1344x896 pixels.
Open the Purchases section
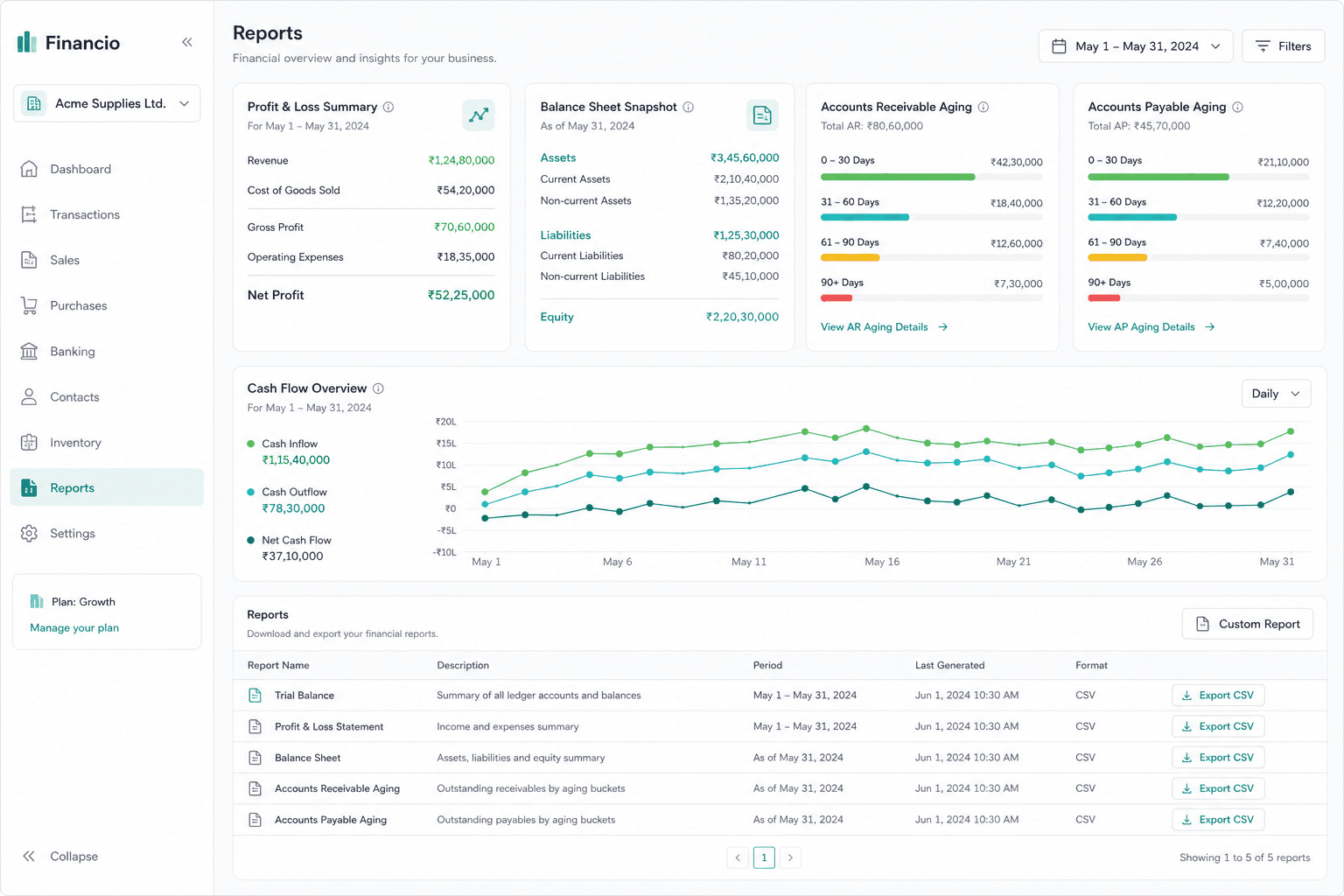[x=107, y=305]
